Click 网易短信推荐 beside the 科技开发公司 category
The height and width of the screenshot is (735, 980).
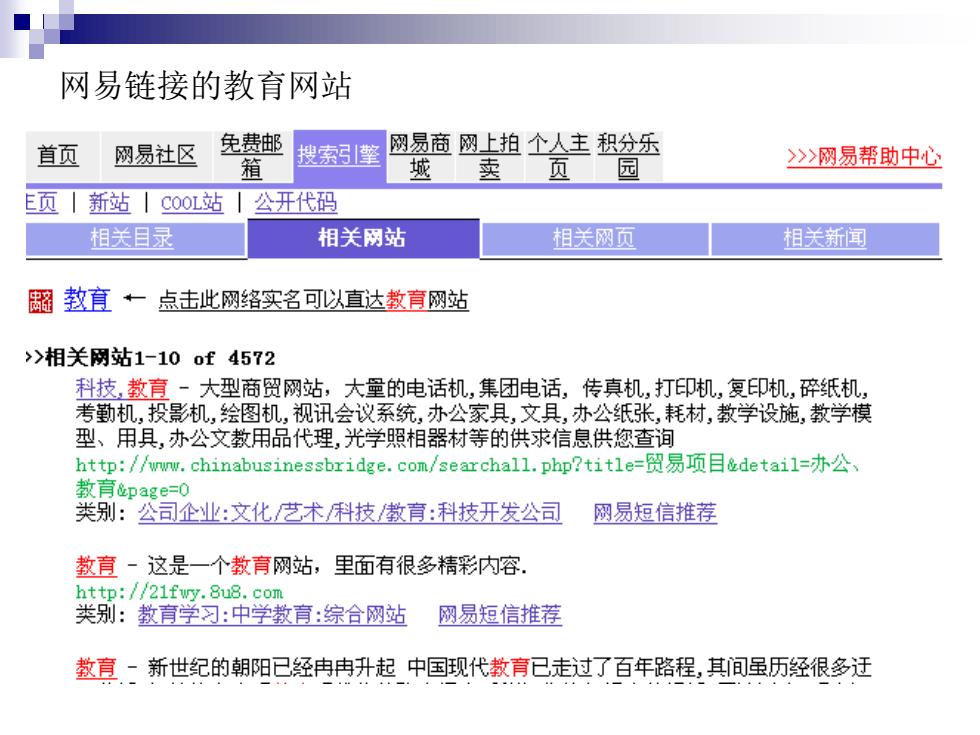click(x=655, y=513)
